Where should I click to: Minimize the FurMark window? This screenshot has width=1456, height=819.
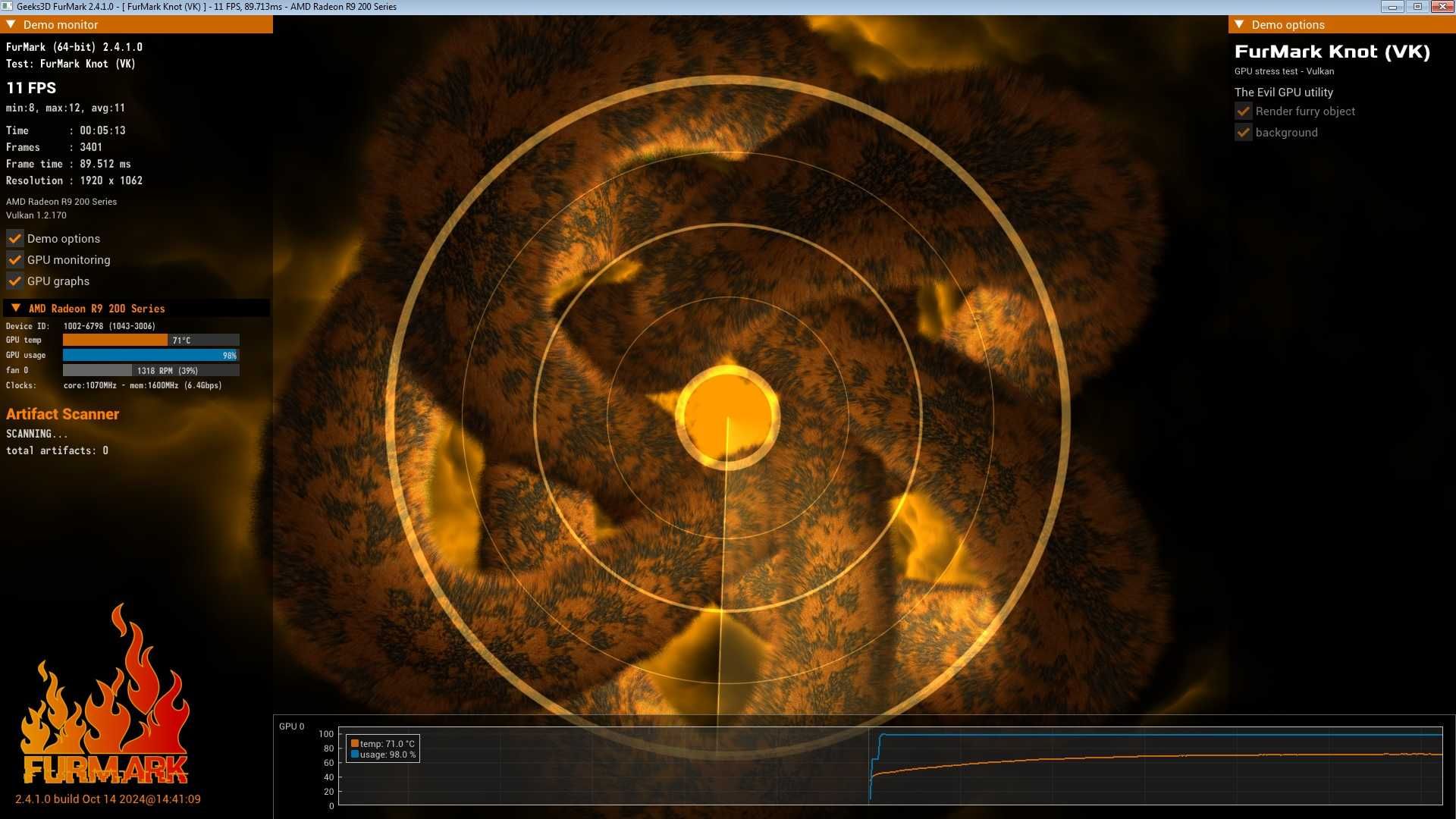1392,7
